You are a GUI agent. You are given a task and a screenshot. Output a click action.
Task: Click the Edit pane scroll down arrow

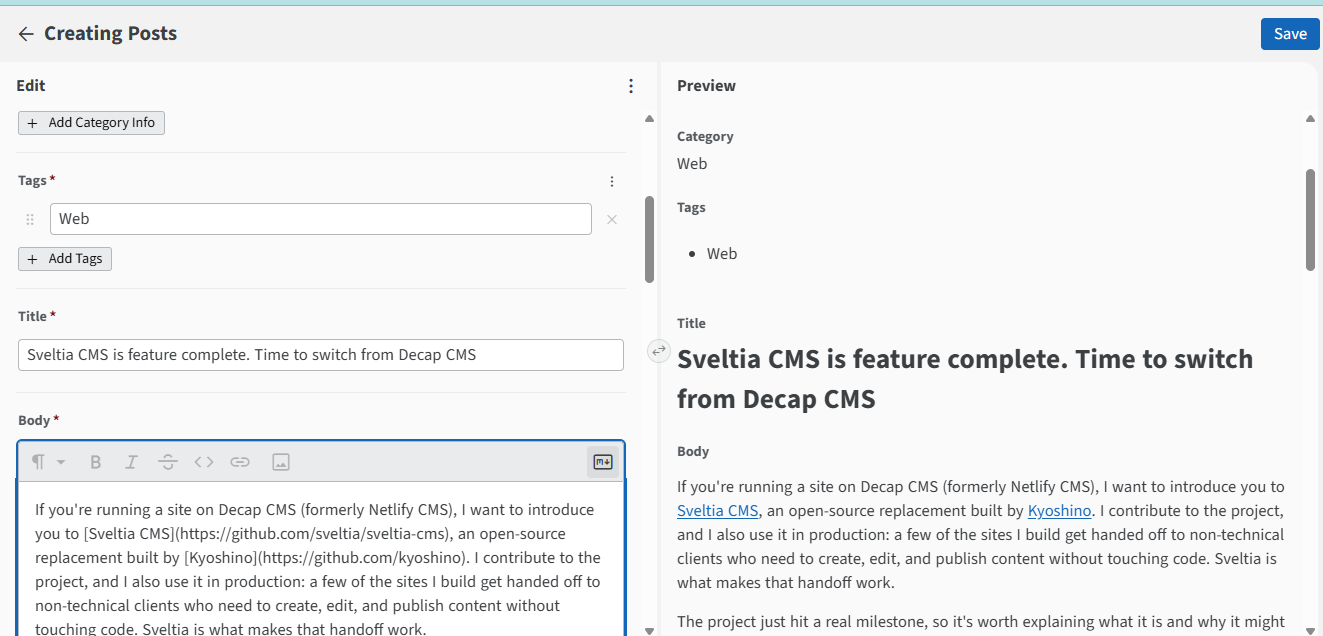649,630
